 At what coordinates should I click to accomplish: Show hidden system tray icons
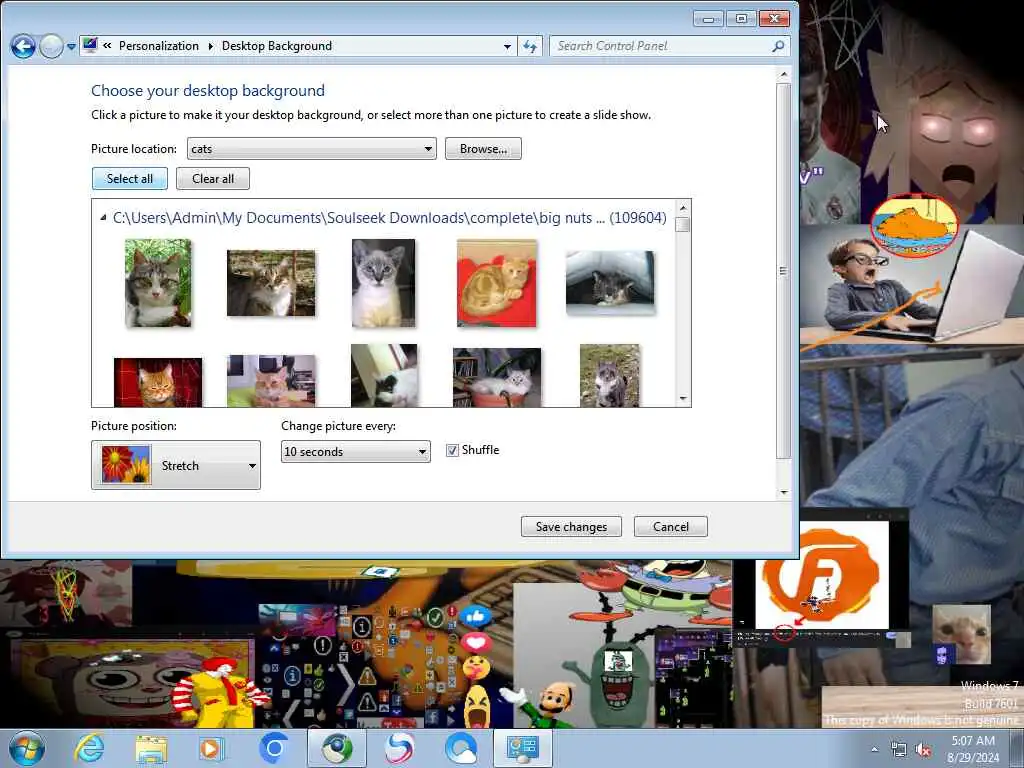tap(874, 750)
